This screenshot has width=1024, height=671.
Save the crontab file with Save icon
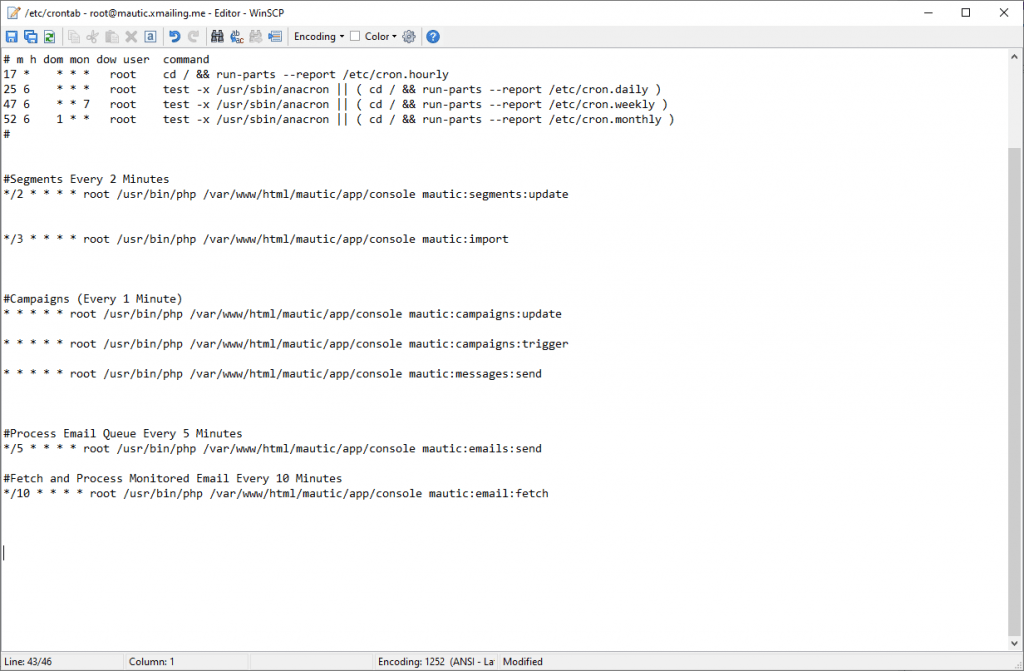(12, 37)
